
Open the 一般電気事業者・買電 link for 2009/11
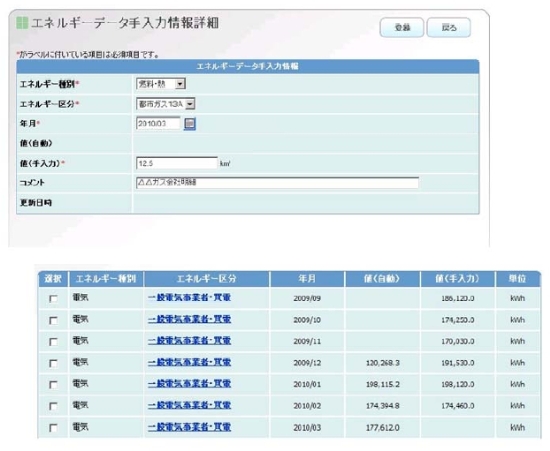coord(189,341)
